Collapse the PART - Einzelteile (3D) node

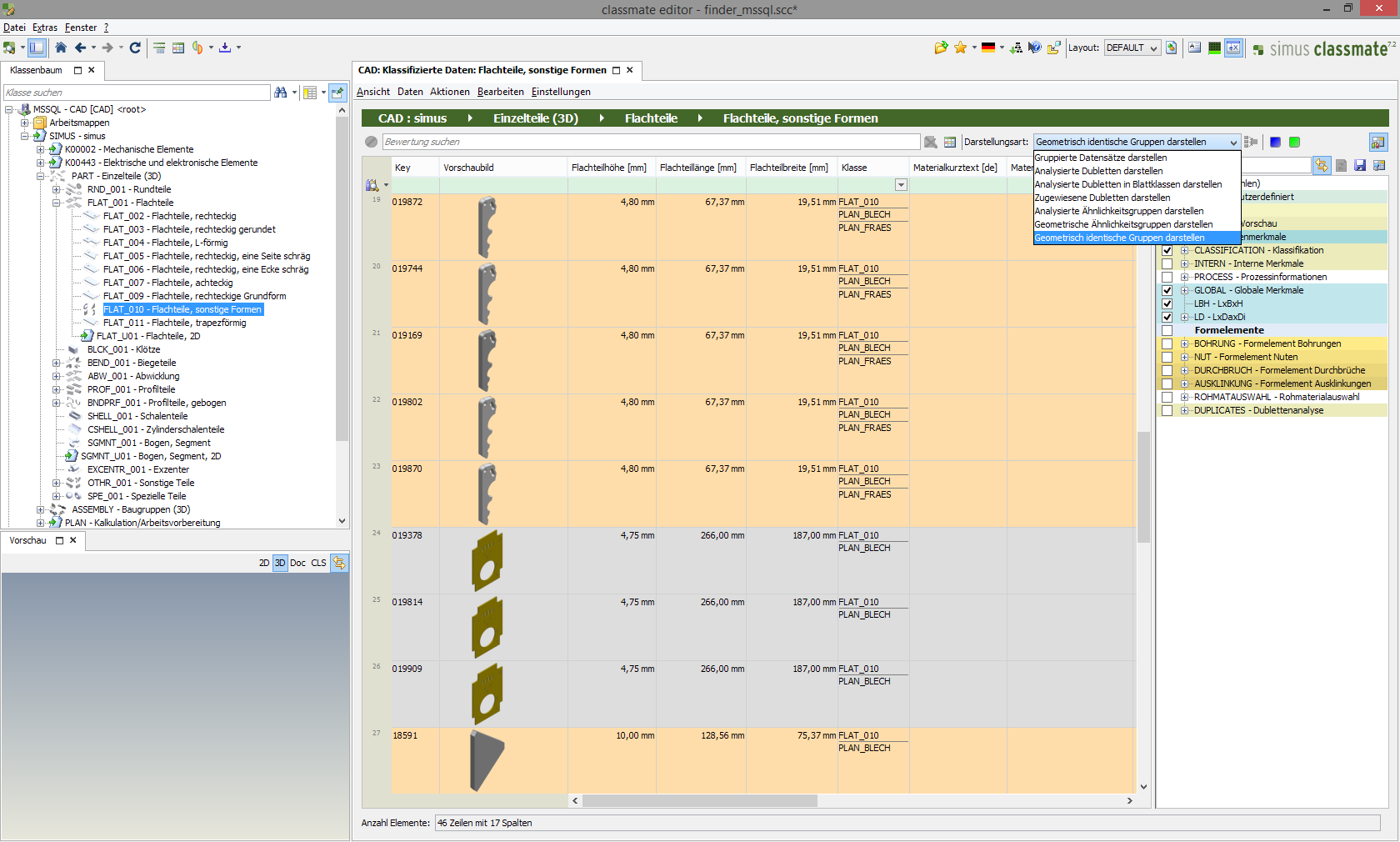pos(40,176)
